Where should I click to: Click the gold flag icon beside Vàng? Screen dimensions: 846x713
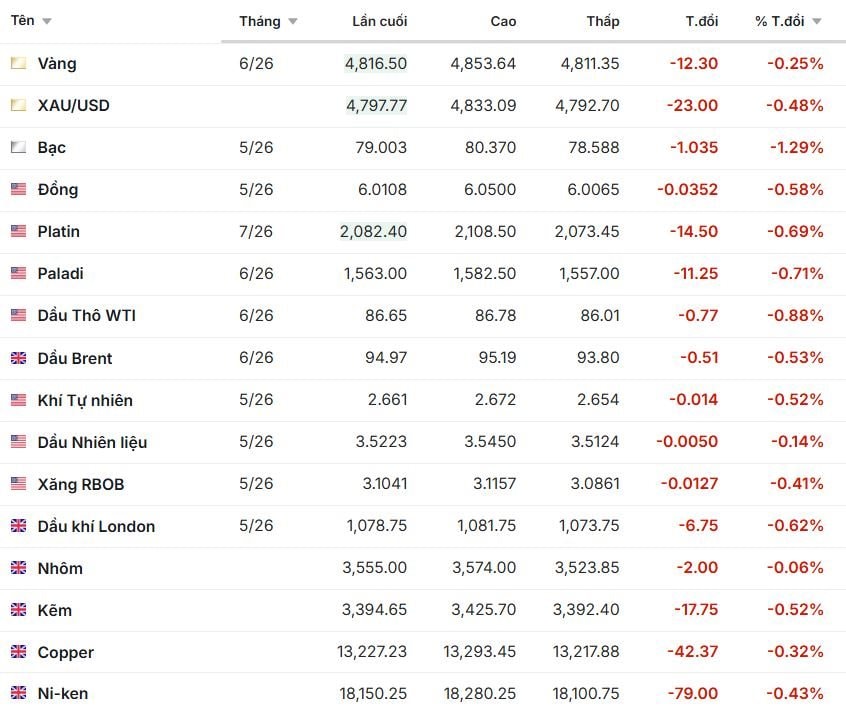pyautogui.click(x=18, y=63)
